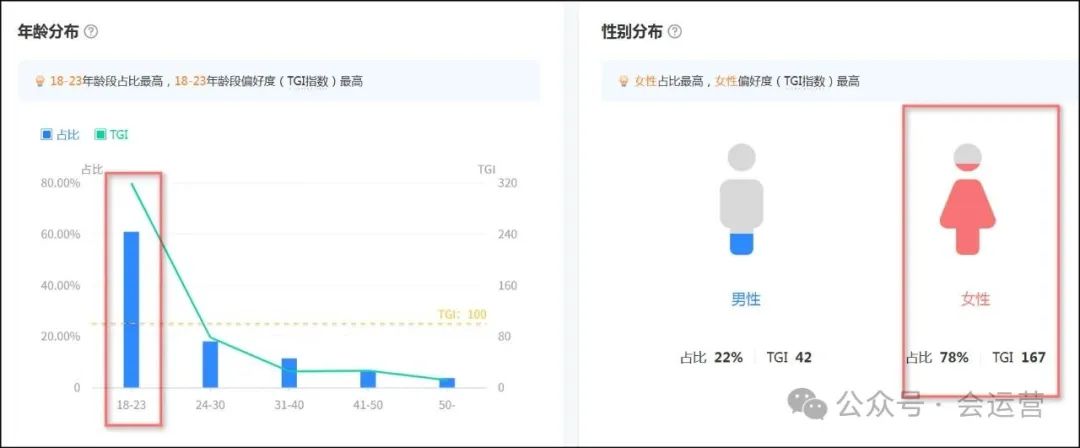Image resolution: width=1080 pixels, height=448 pixels.
Task: Click the 女性 占比 78% value
Action: 937,358
